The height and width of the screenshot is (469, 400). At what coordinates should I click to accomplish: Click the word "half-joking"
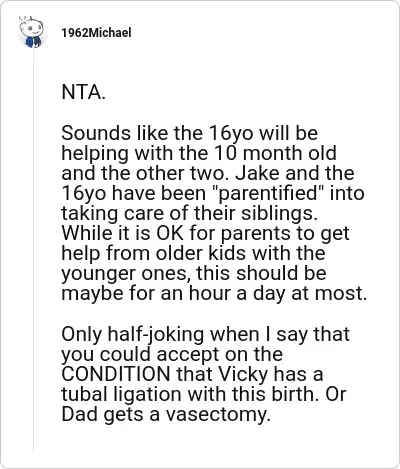(156, 335)
